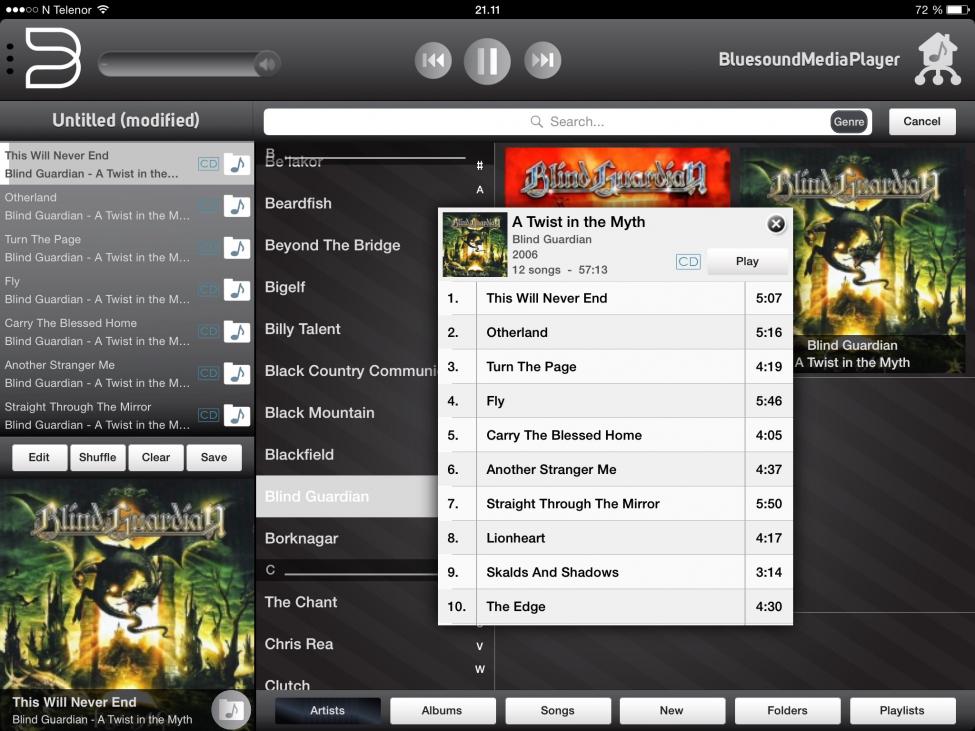Viewport: 975px width, 731px height.
Task: Tap the three-dot menu handle
Action: pyautogui.click(x=10, y=59)
